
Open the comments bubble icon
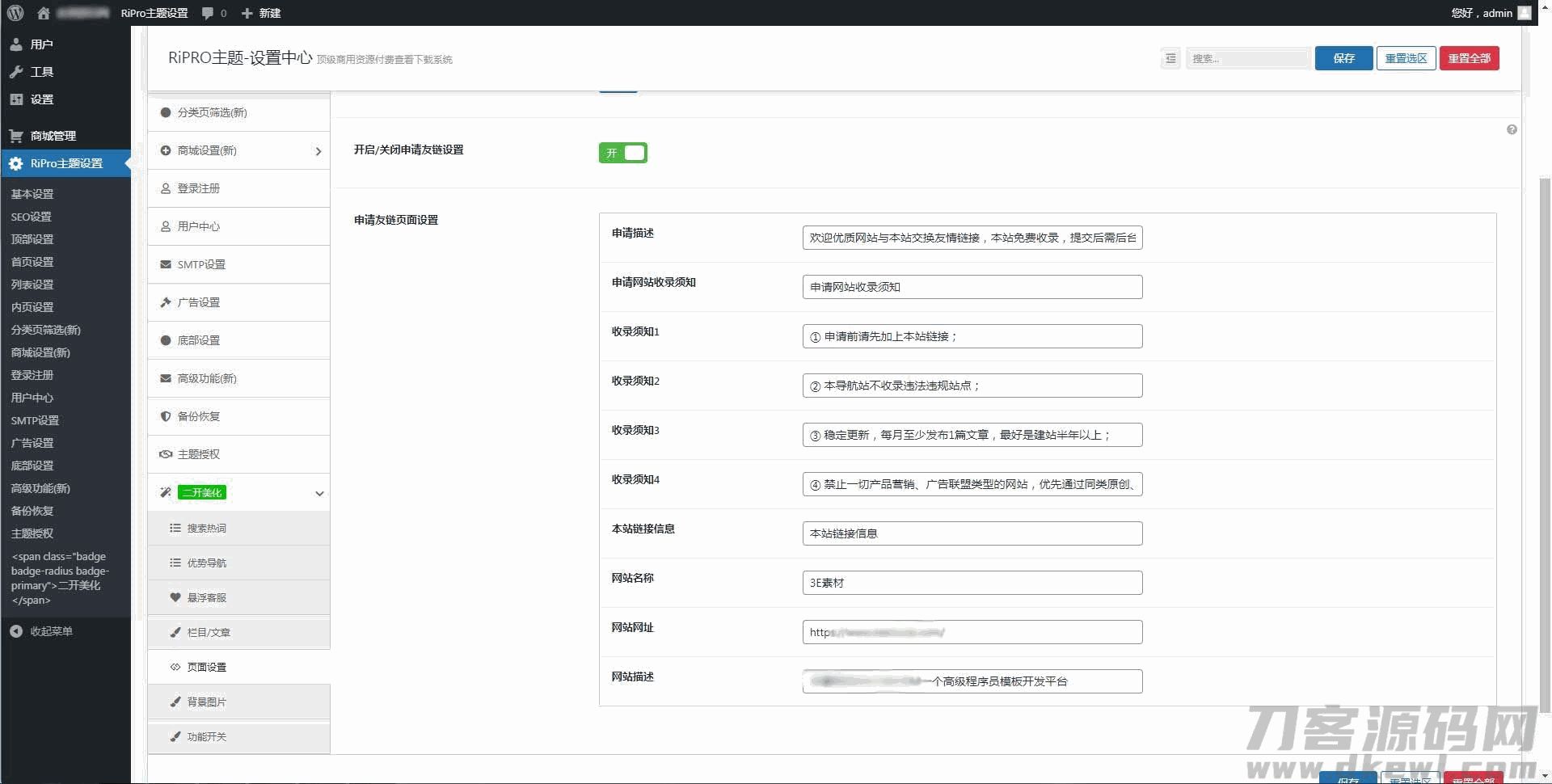pyautogui.click(x=209, y=13)
